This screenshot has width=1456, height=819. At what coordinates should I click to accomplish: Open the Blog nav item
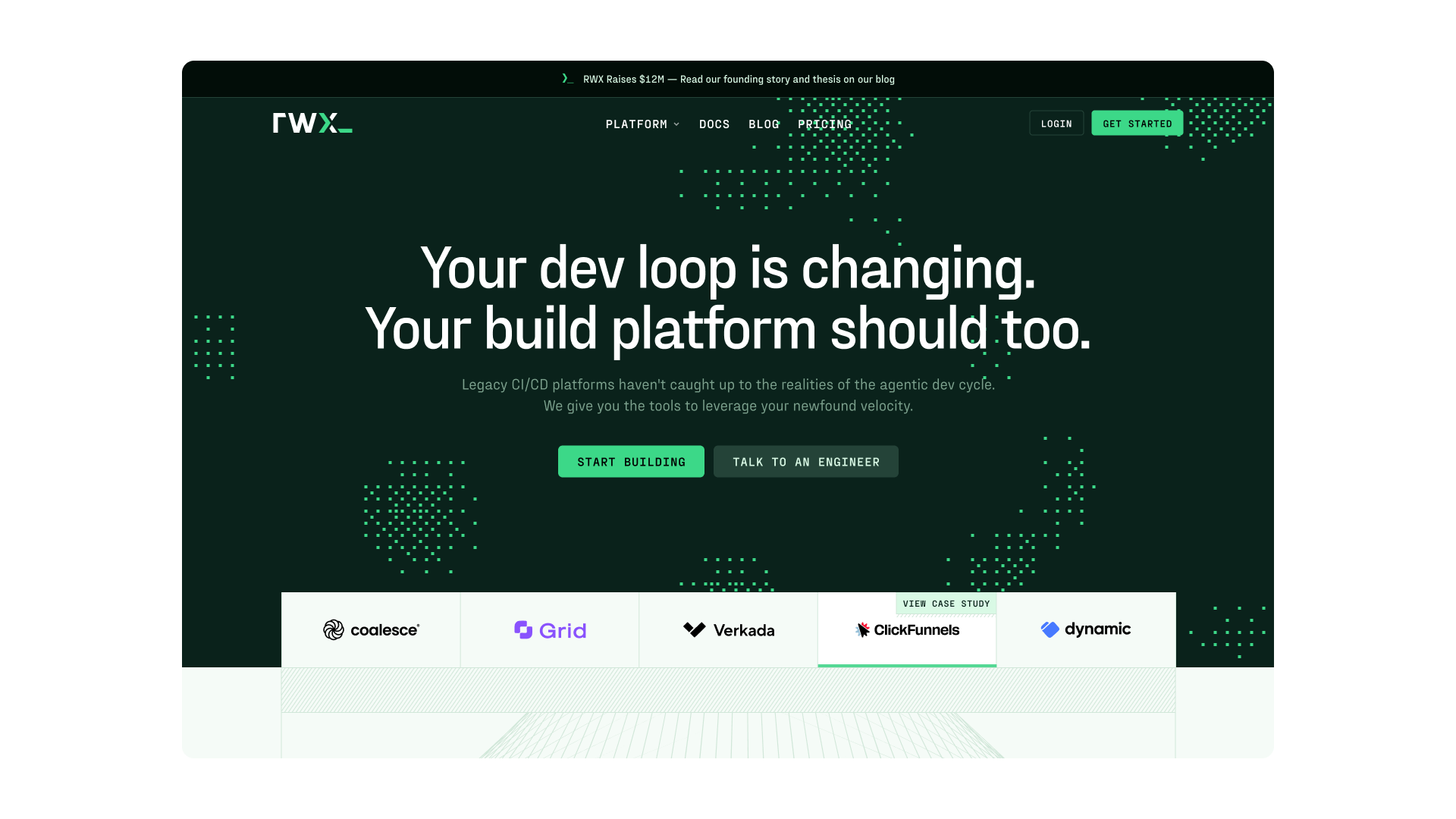coord(764,124)
